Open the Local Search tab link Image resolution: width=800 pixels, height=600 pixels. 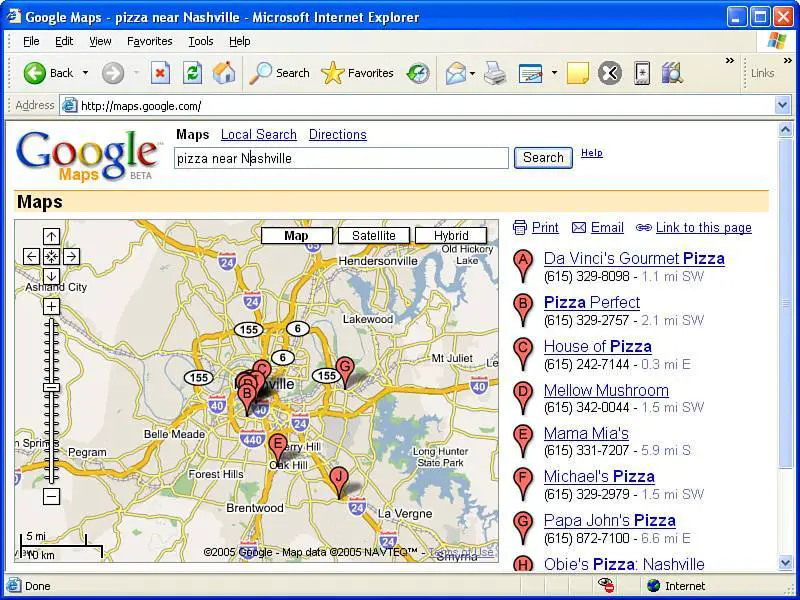pos(259,135)
